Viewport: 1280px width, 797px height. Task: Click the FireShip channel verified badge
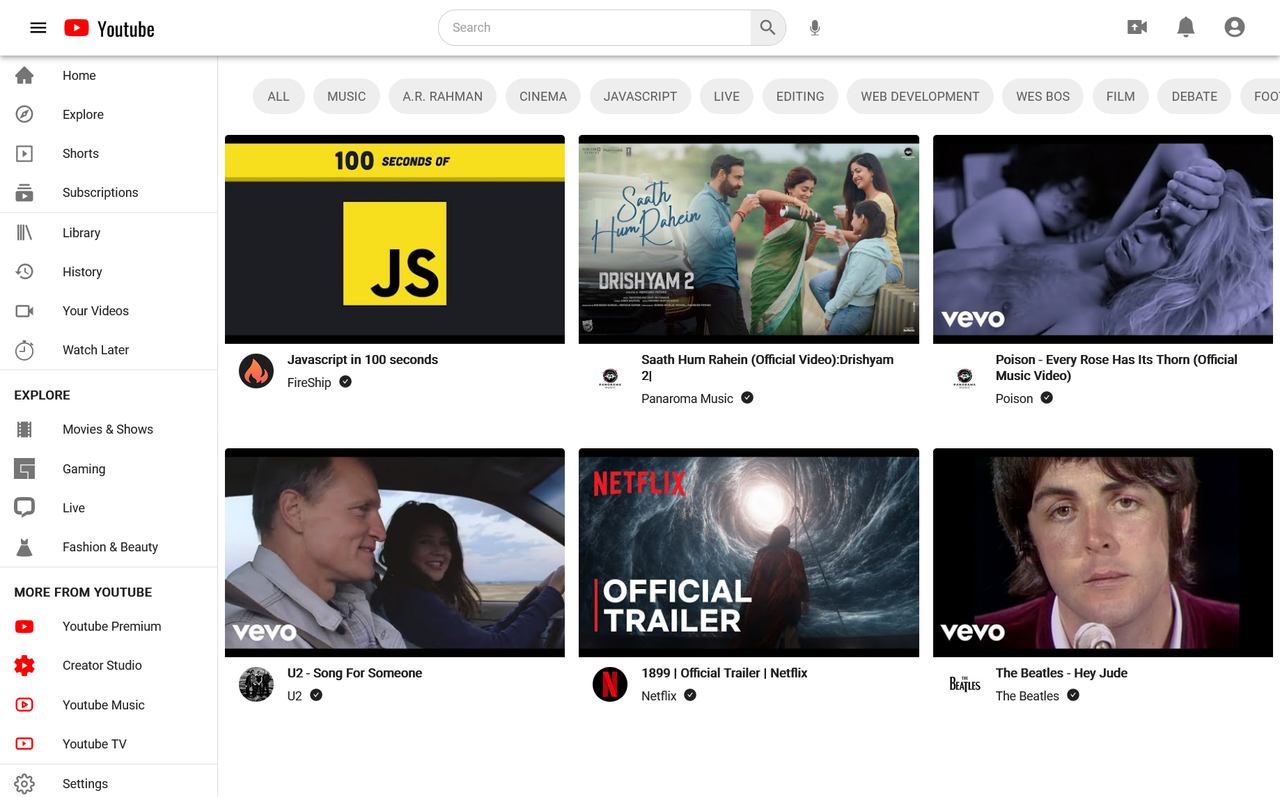pyautogui.click(x=344, y=382)
